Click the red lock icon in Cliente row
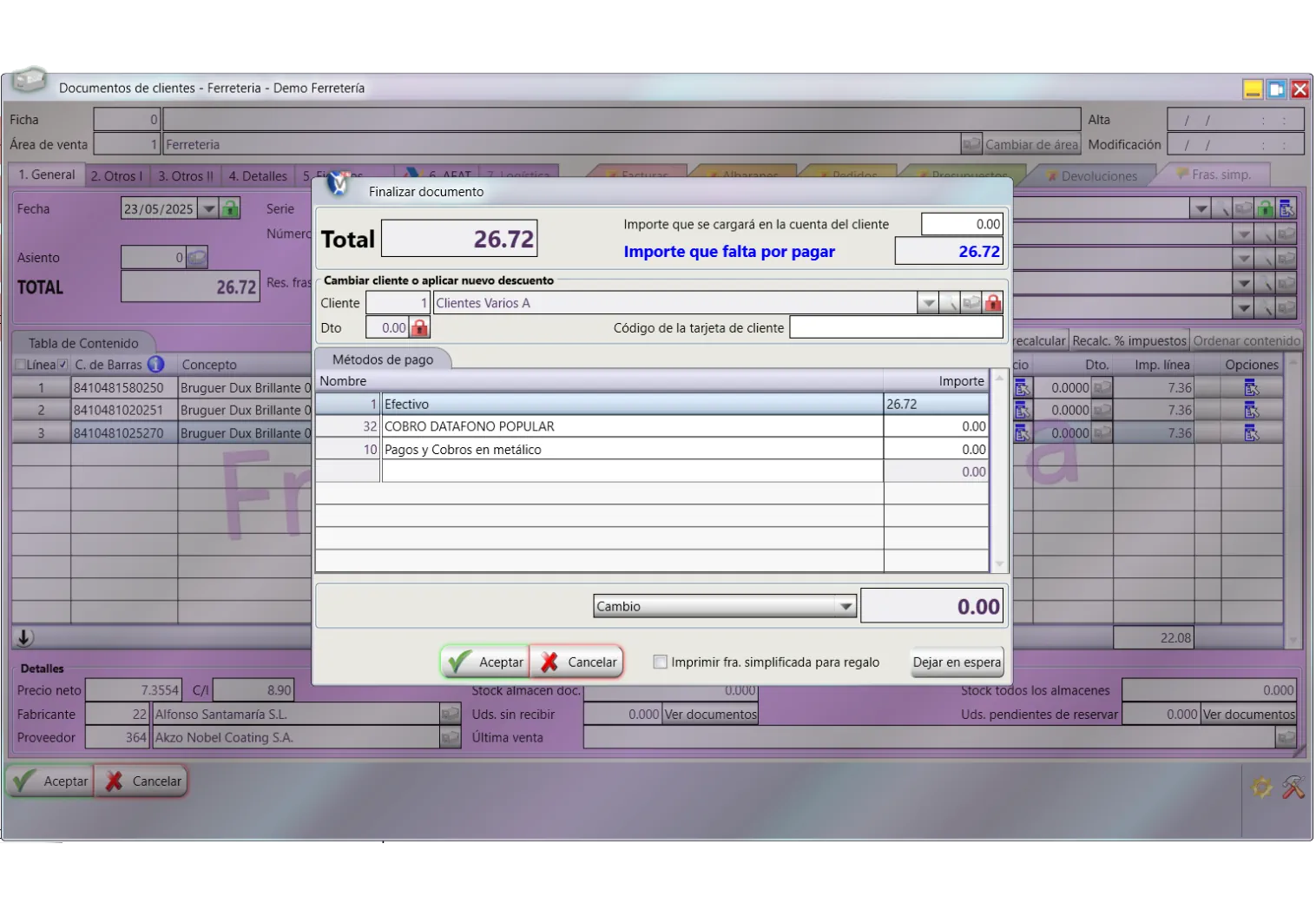This screenshot has height=903, width=1316. click(x=993, y=303)
